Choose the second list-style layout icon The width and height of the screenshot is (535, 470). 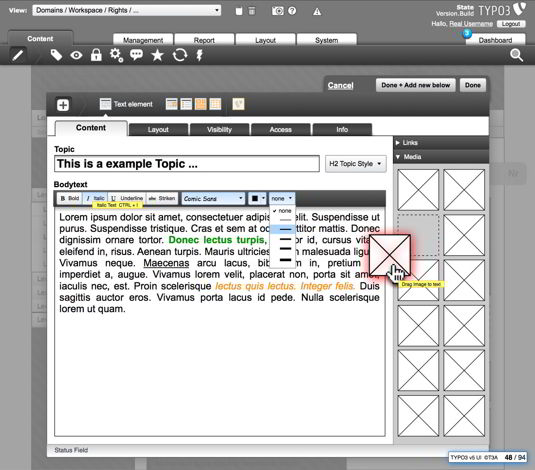(186, 104)
